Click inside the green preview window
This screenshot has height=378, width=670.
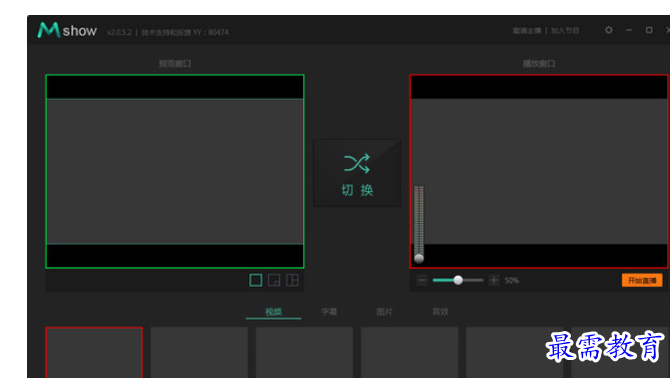click(x=175, y=171)
